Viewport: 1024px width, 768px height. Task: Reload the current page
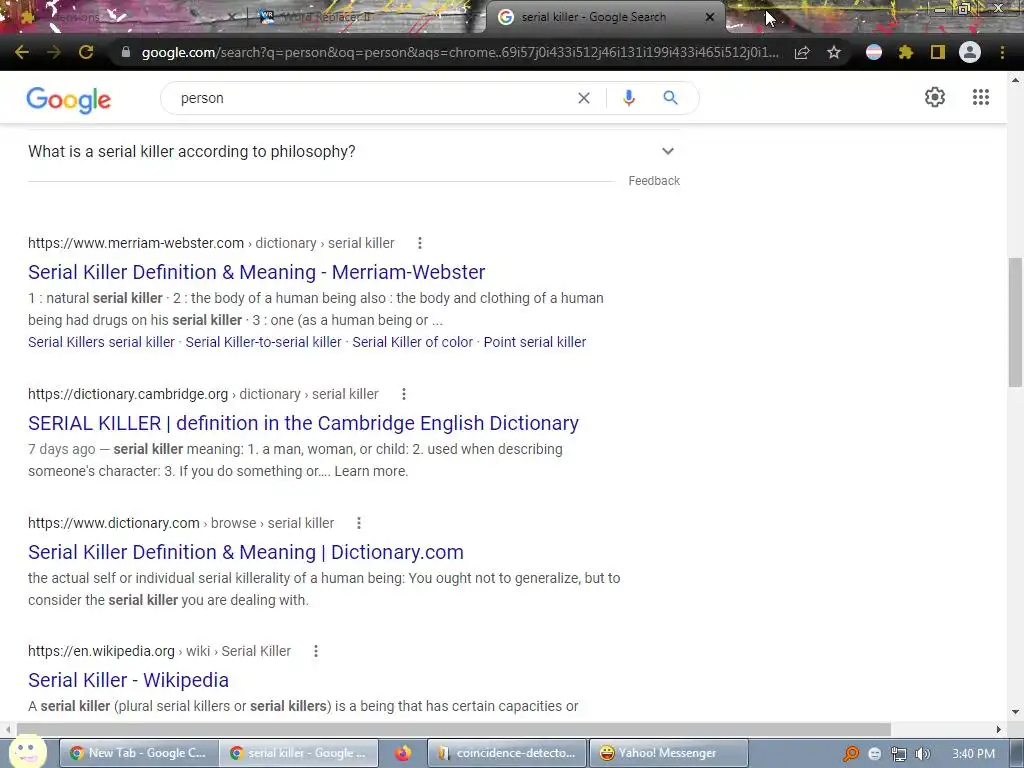[x=86, y=52]
